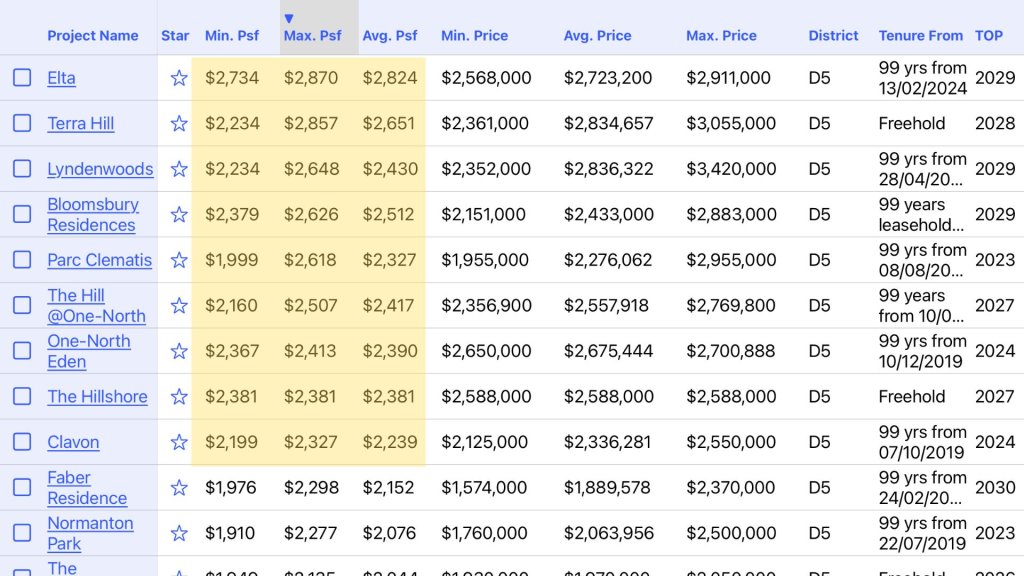Open the Normanton Park project link
This screenshot has height=576, width=1024.
(90, 533)
